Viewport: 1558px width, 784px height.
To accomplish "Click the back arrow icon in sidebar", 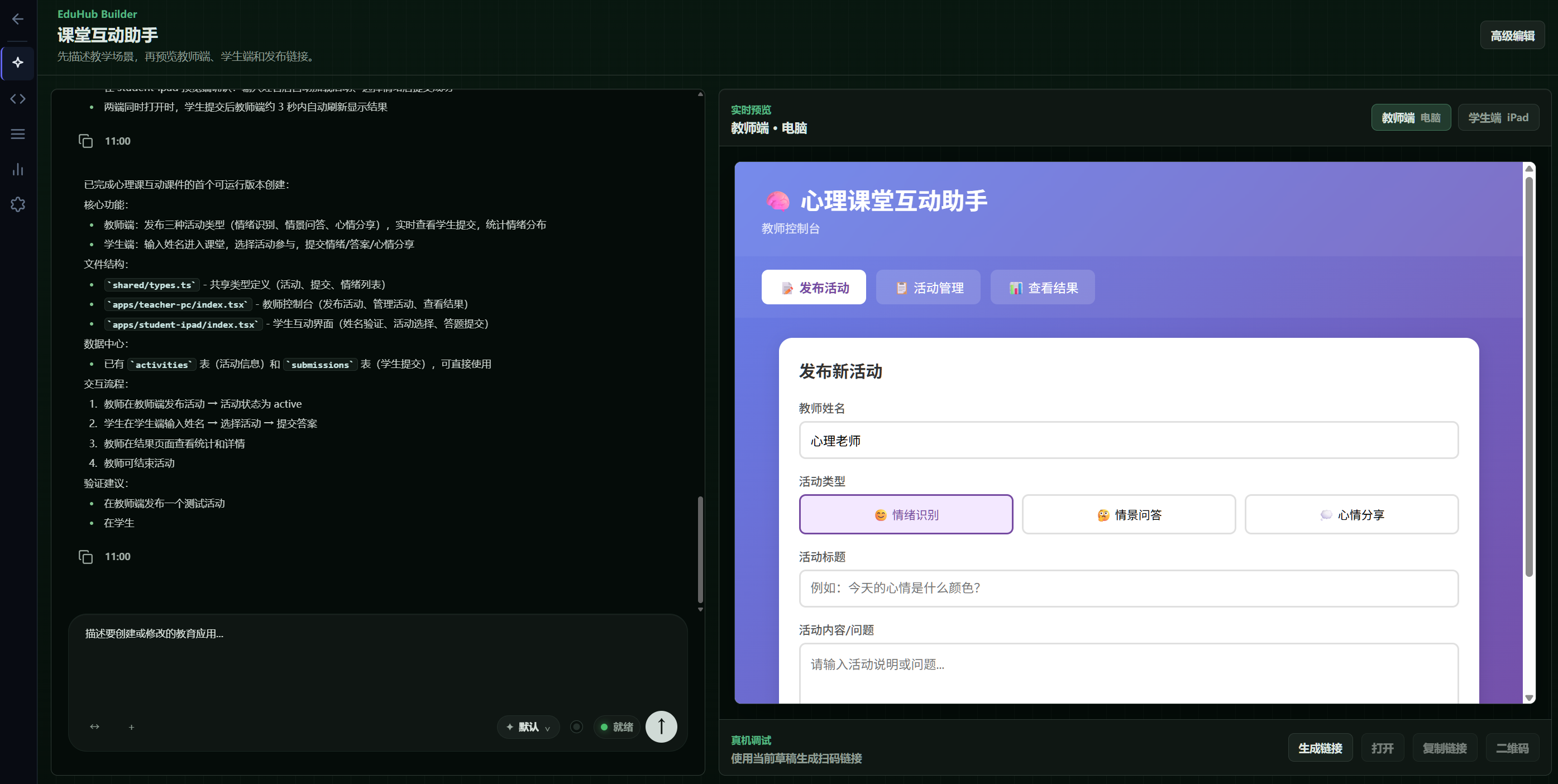I will (17, 19).
